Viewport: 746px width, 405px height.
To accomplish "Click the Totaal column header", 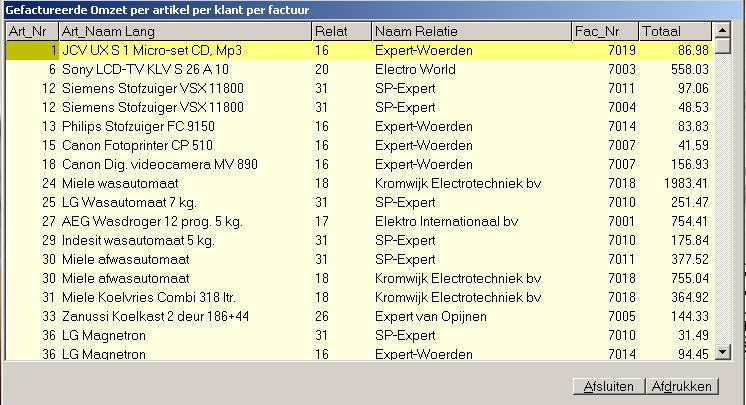I will (675, 31).
